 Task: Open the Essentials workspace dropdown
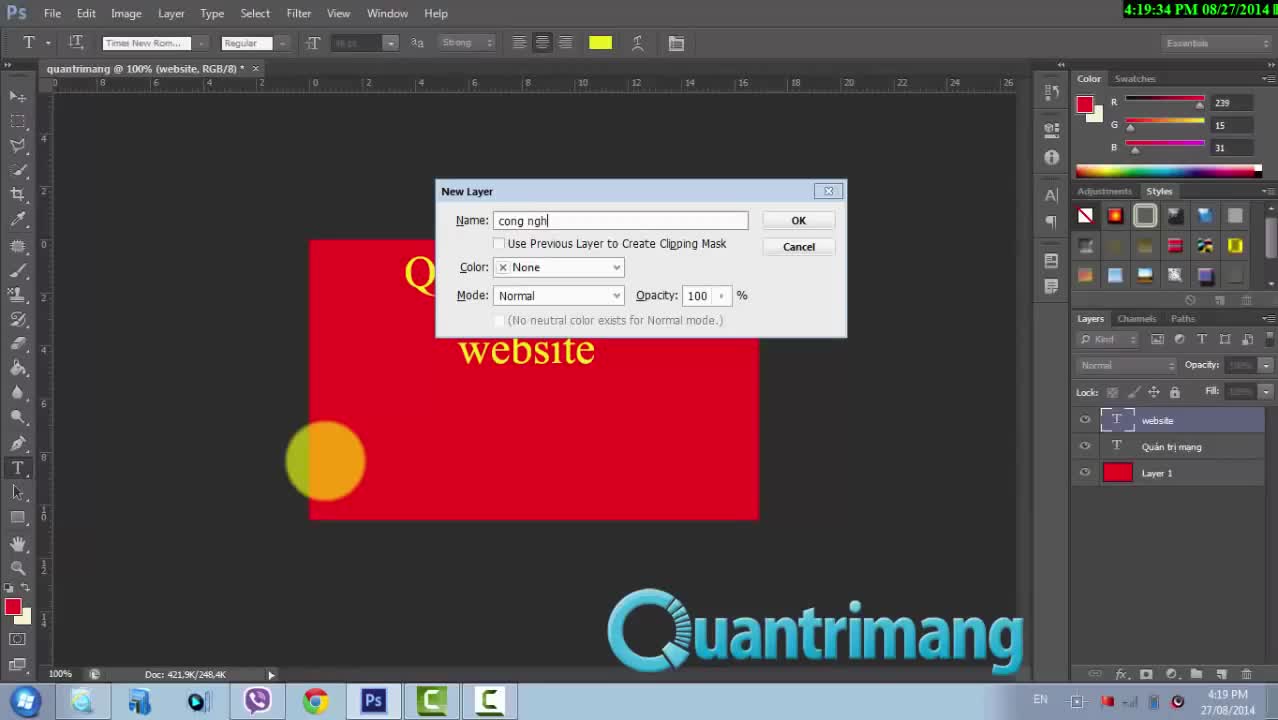point(1216,43)
